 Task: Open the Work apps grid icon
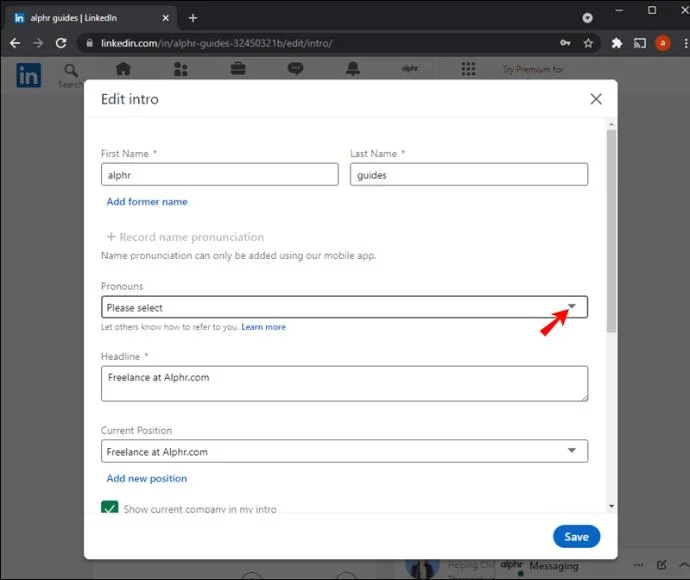click(468, 69)
